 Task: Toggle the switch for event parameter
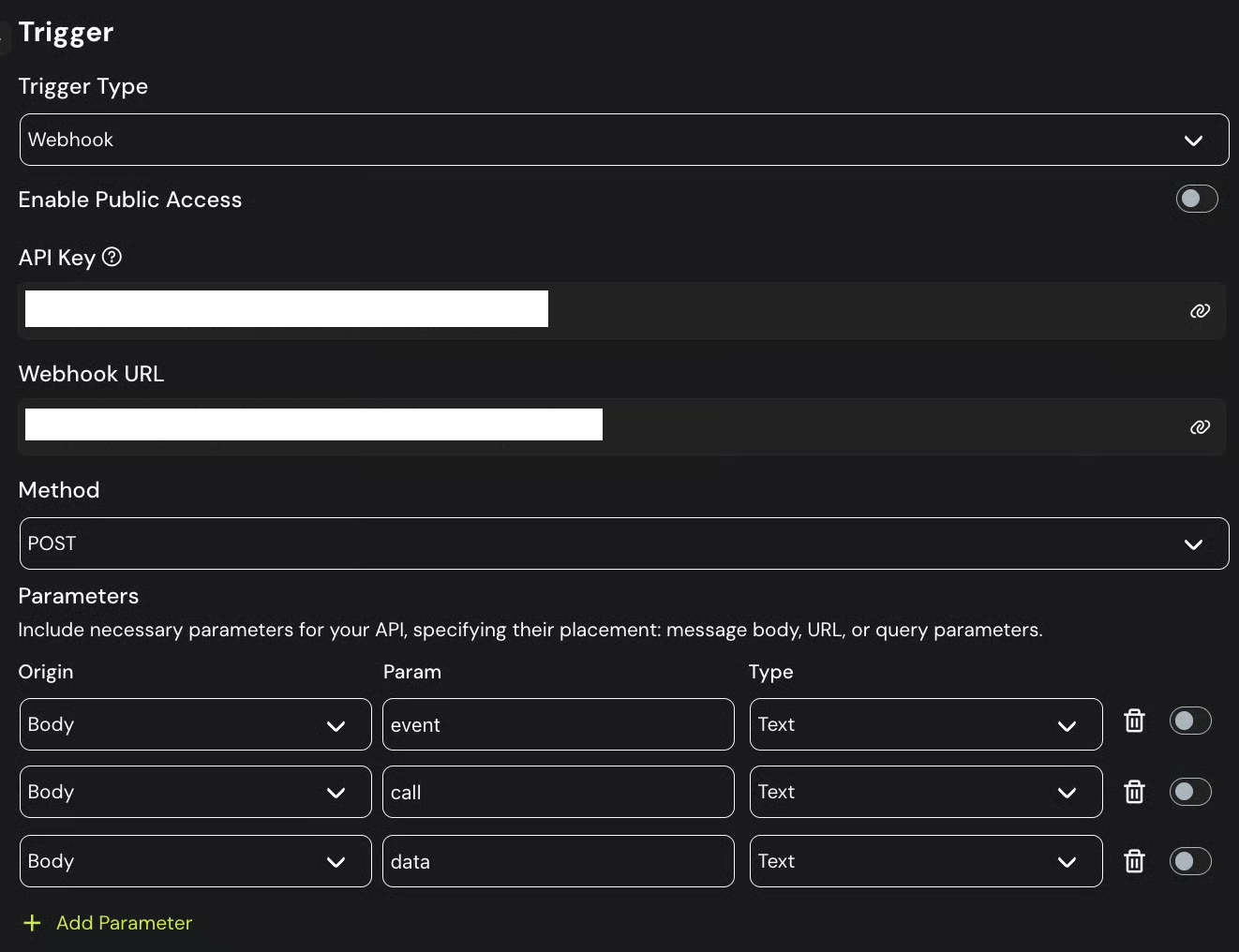point(1190,721)
